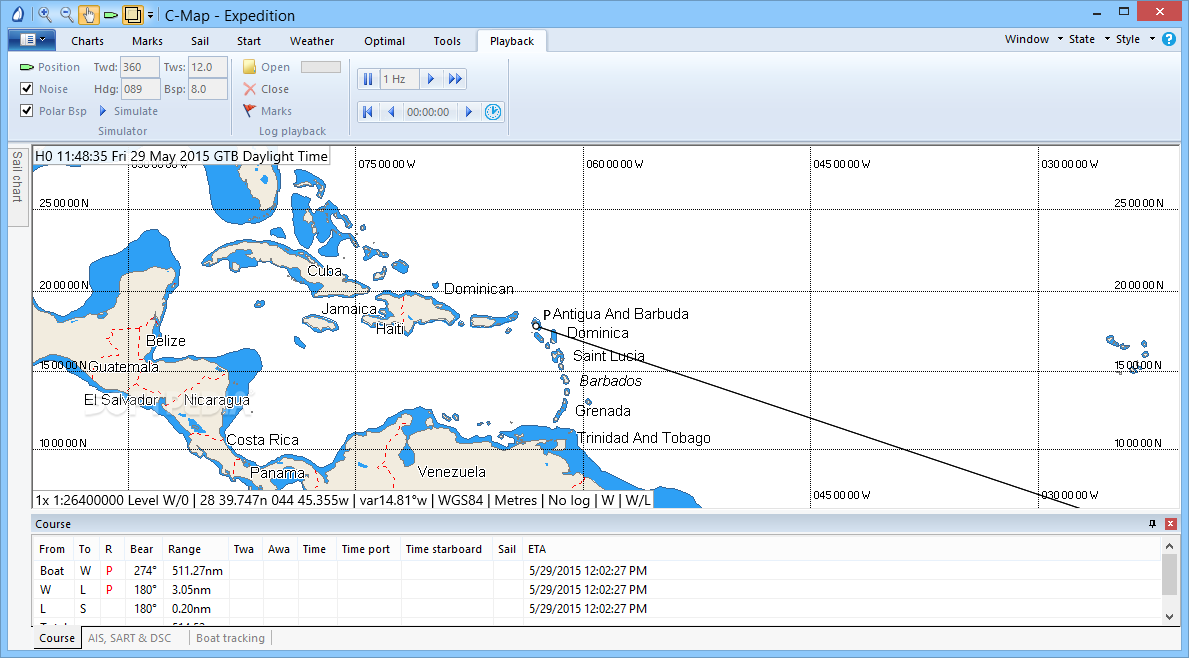Open the Optimal ribbon tab

pos(384,41)
